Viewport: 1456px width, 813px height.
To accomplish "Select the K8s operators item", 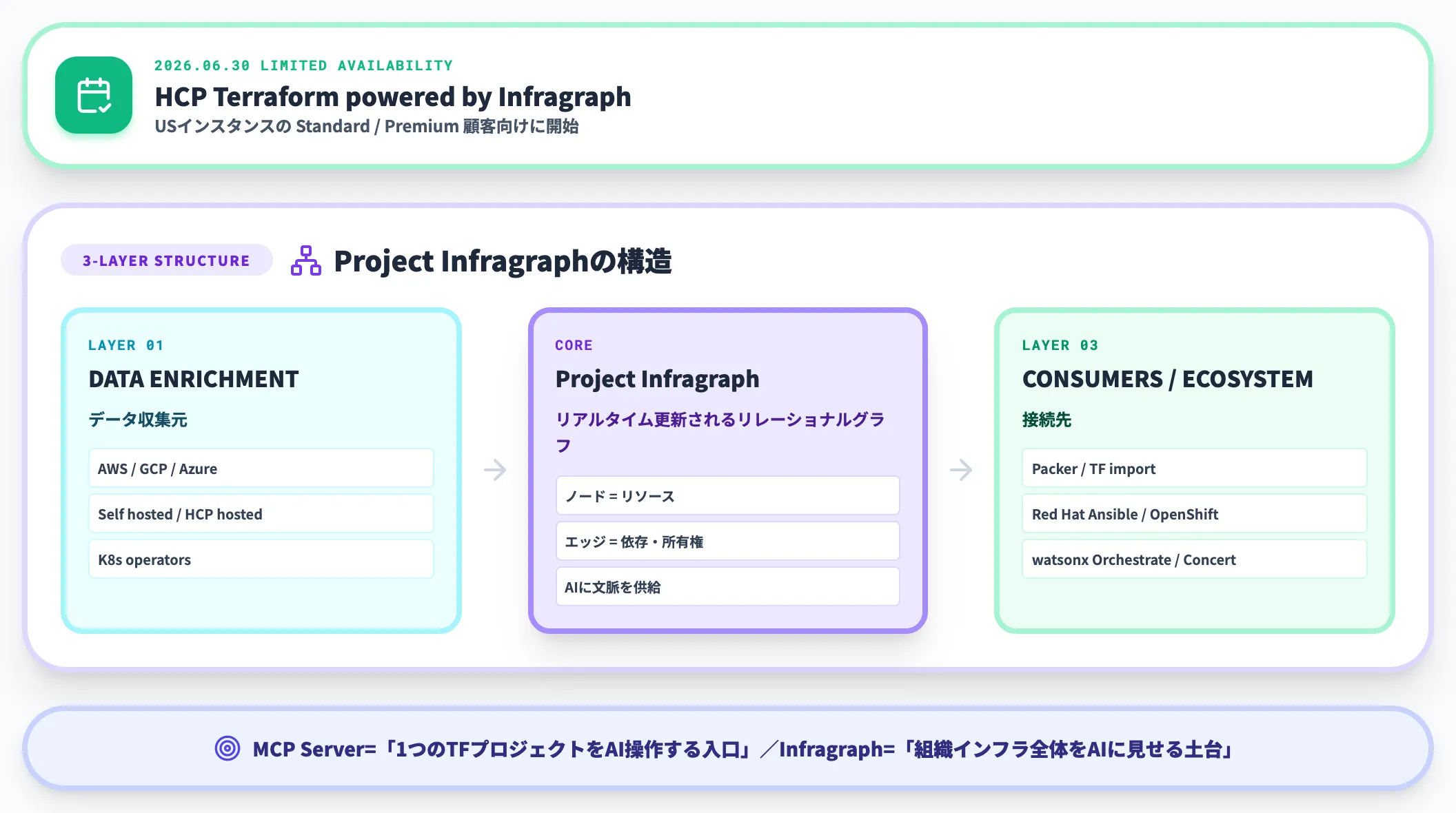I will click(x=261, y=559).
